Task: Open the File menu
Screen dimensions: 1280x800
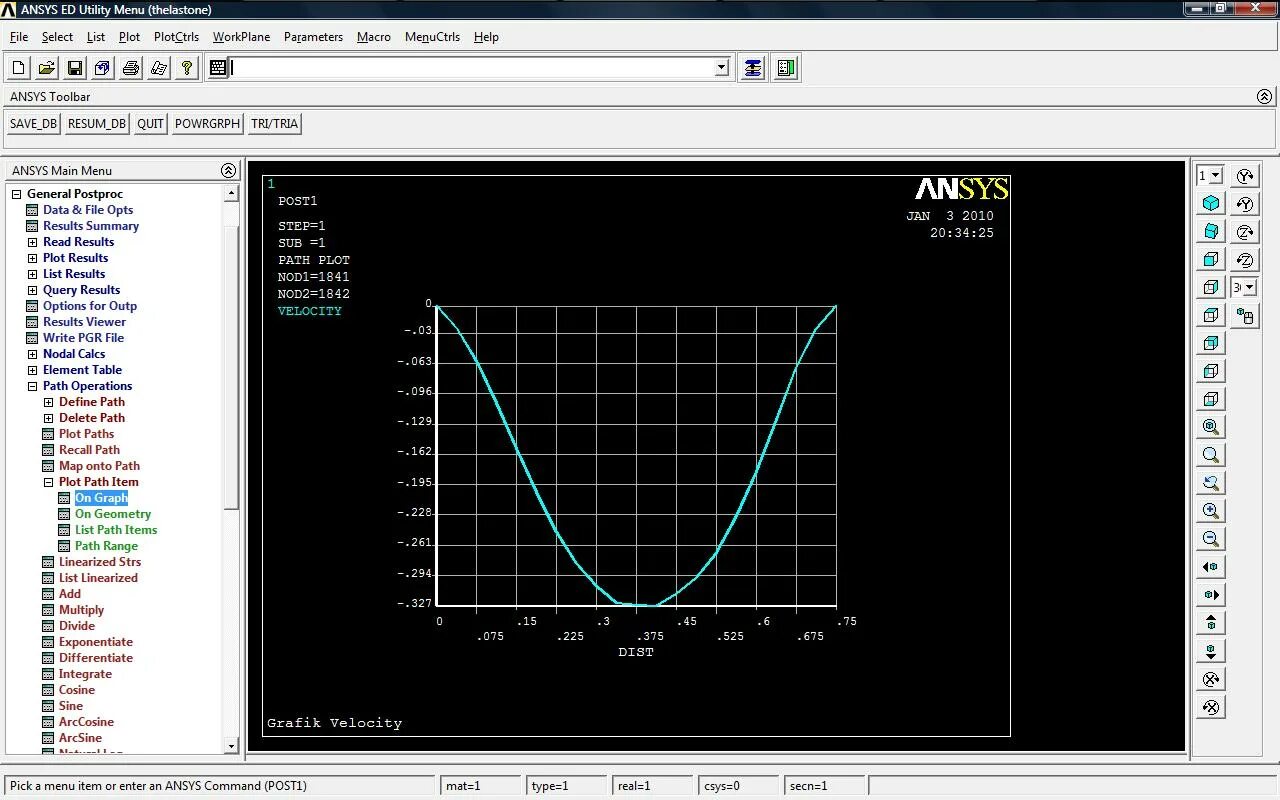Action: (x=19, y=37)
